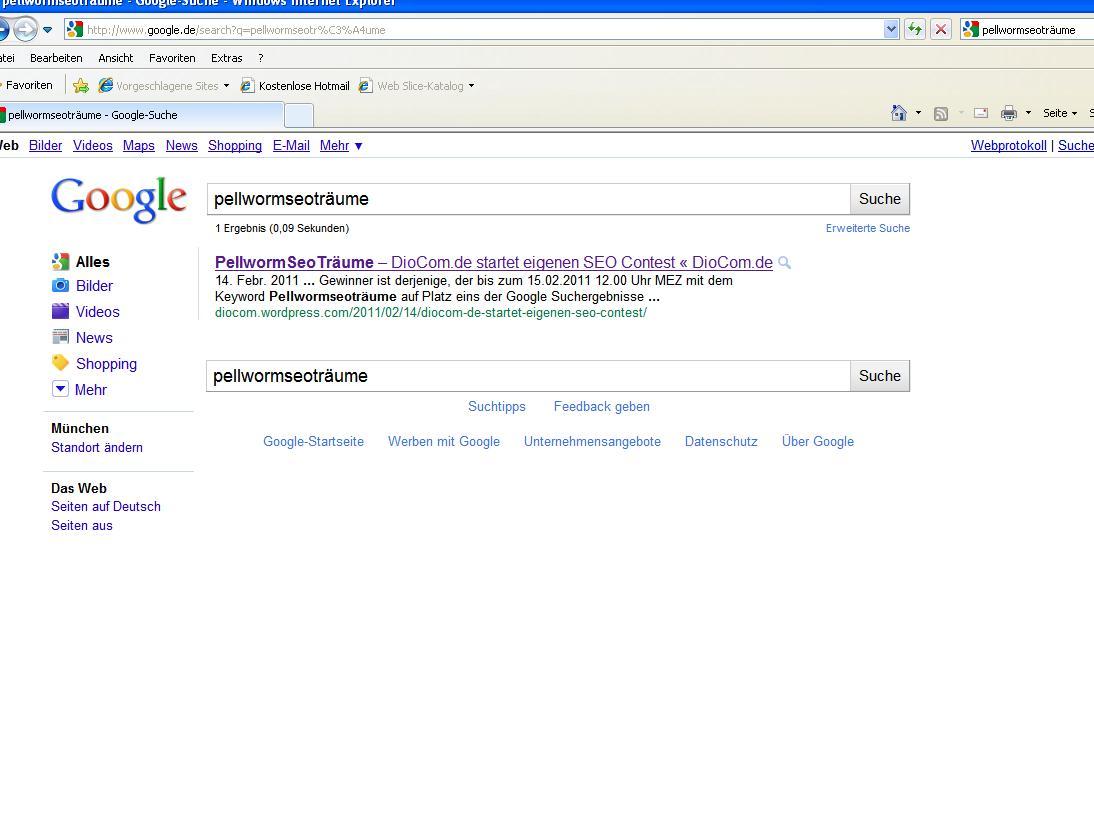Click the Videos film icon in sidebar
Screen dimensions: 1094x820
click(x=61, y=311)
